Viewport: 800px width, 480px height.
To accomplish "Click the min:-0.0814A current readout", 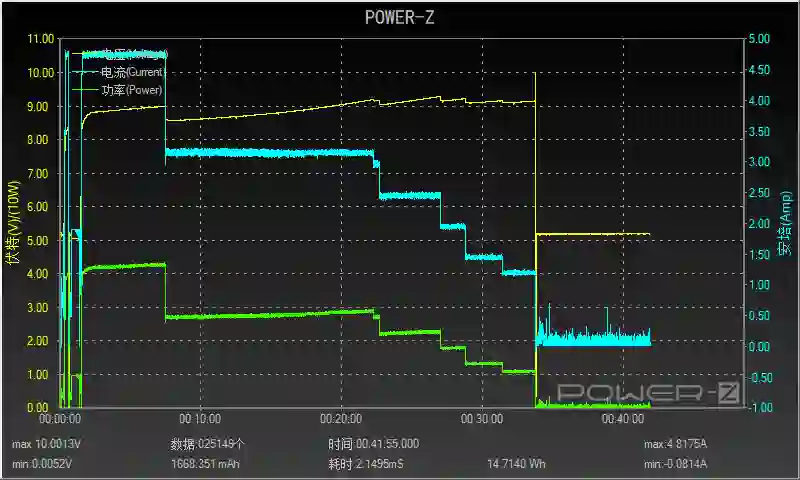I will click(x=676, y=464).
